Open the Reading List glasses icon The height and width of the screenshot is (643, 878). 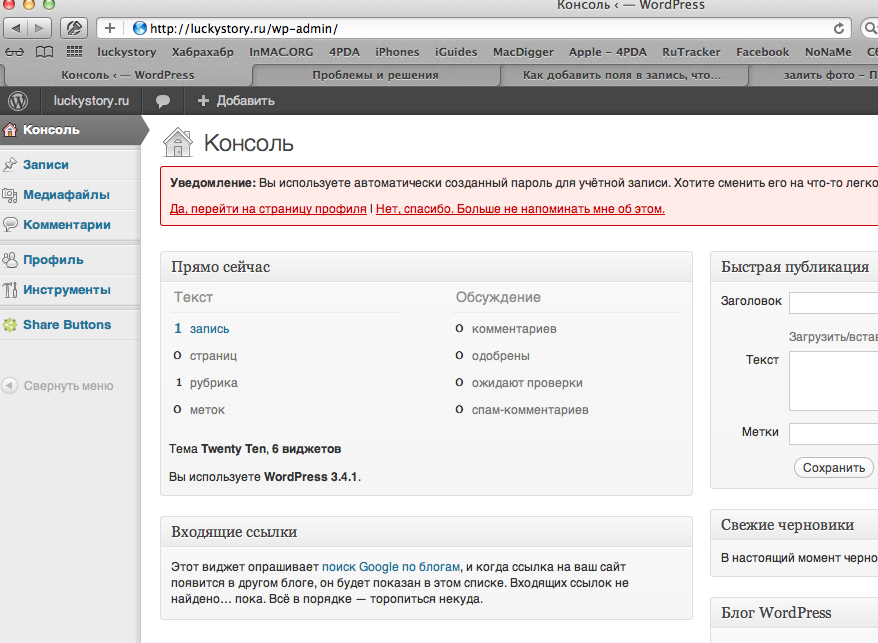[15, 52]
